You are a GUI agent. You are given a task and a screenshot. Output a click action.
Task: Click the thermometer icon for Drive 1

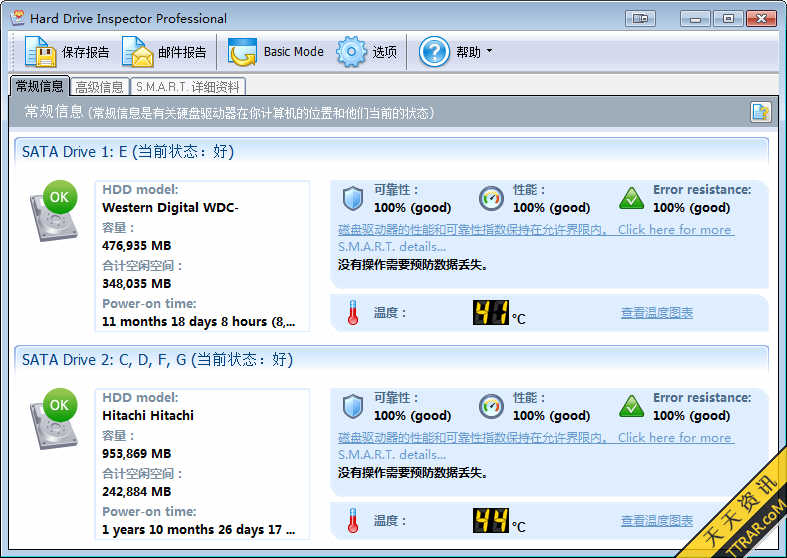point(353,313)
